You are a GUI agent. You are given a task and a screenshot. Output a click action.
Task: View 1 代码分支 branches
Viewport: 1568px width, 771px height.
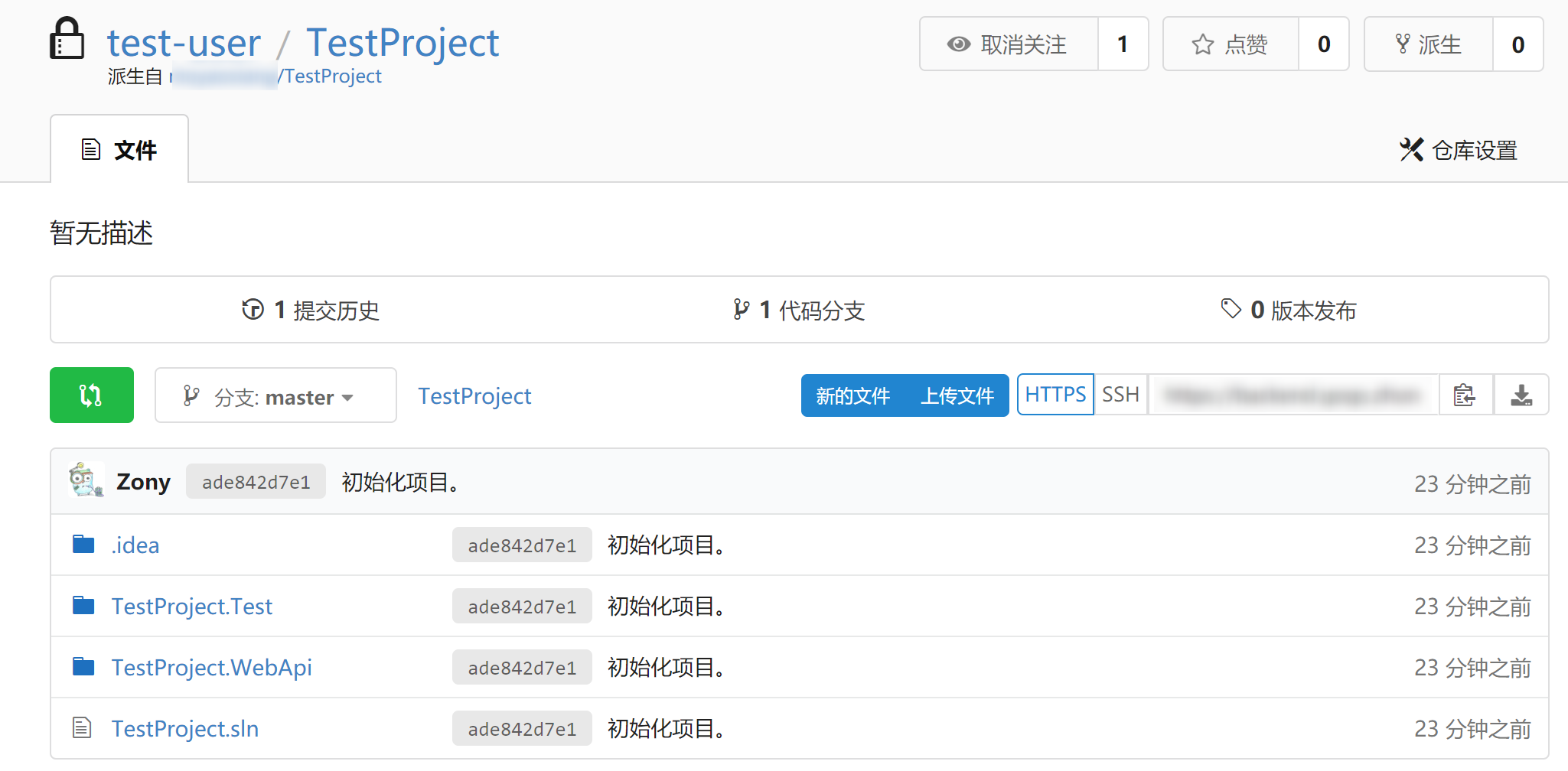(x=799, y=310)
